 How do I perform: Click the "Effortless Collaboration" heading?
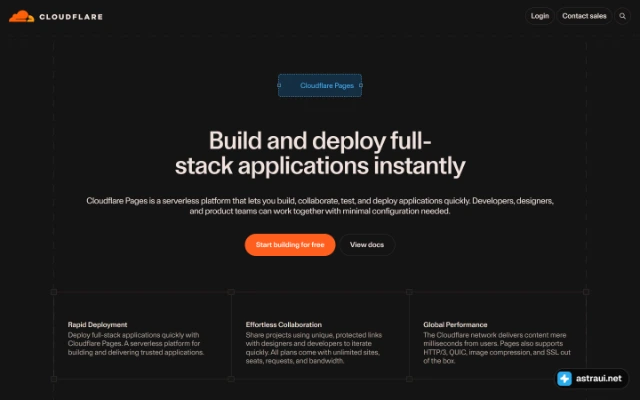[x=284, y=324]
